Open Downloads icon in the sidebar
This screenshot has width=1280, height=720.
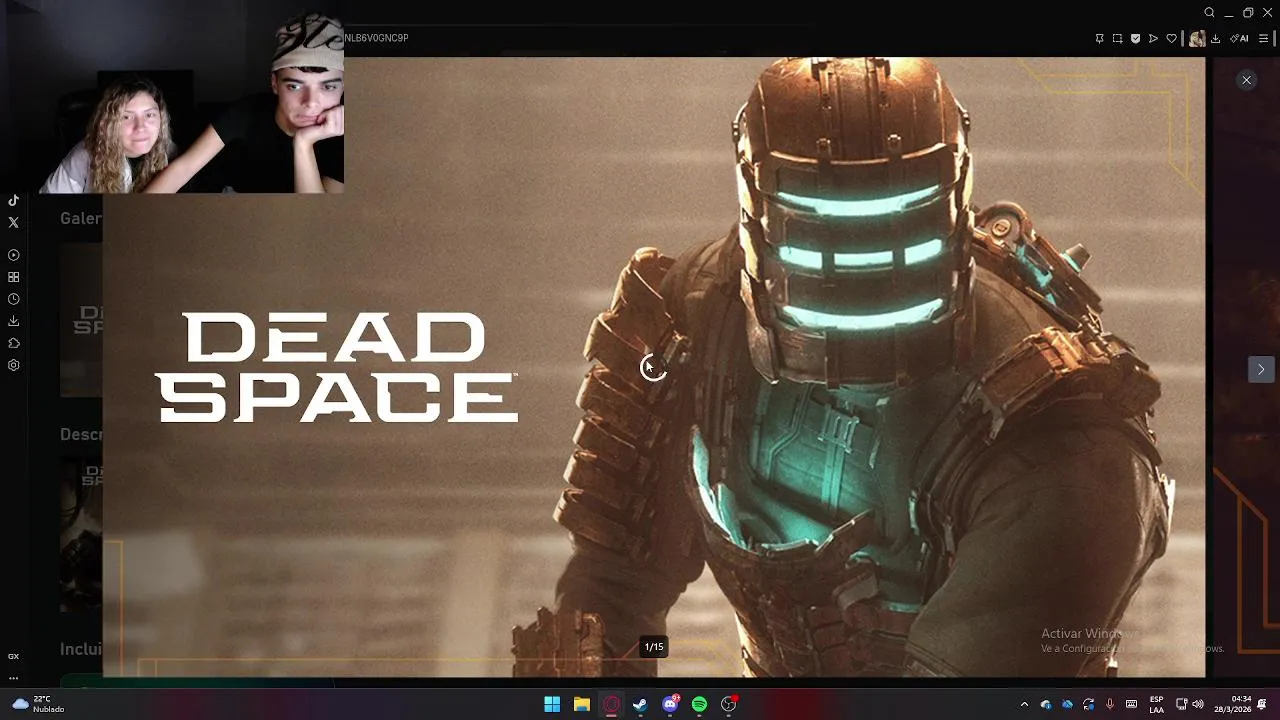click(14, 321)
